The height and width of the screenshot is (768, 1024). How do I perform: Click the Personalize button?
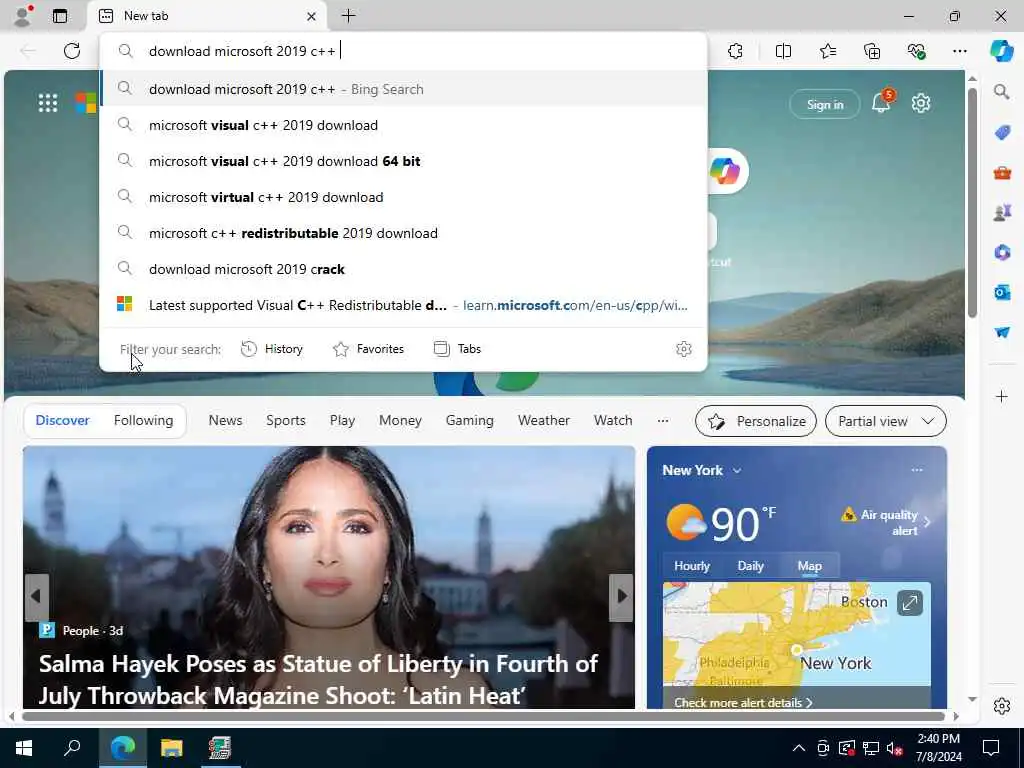(x=756, y=421)
